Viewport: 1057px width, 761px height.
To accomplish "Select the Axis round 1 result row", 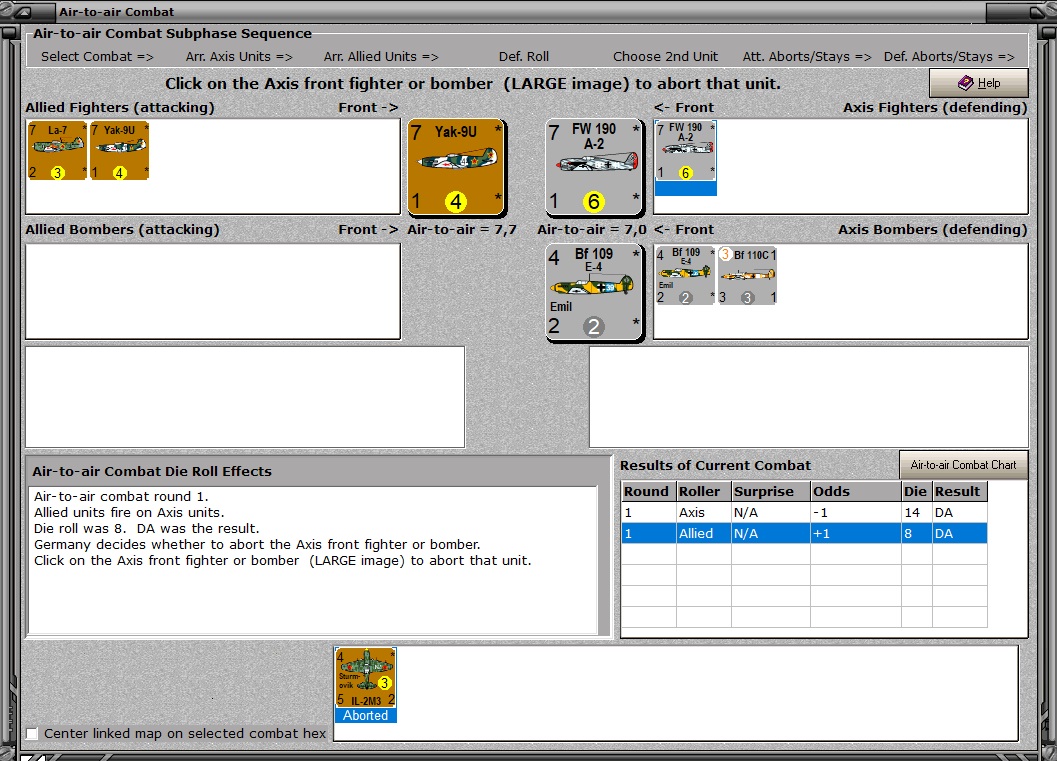I will click(x=804, y=512).
